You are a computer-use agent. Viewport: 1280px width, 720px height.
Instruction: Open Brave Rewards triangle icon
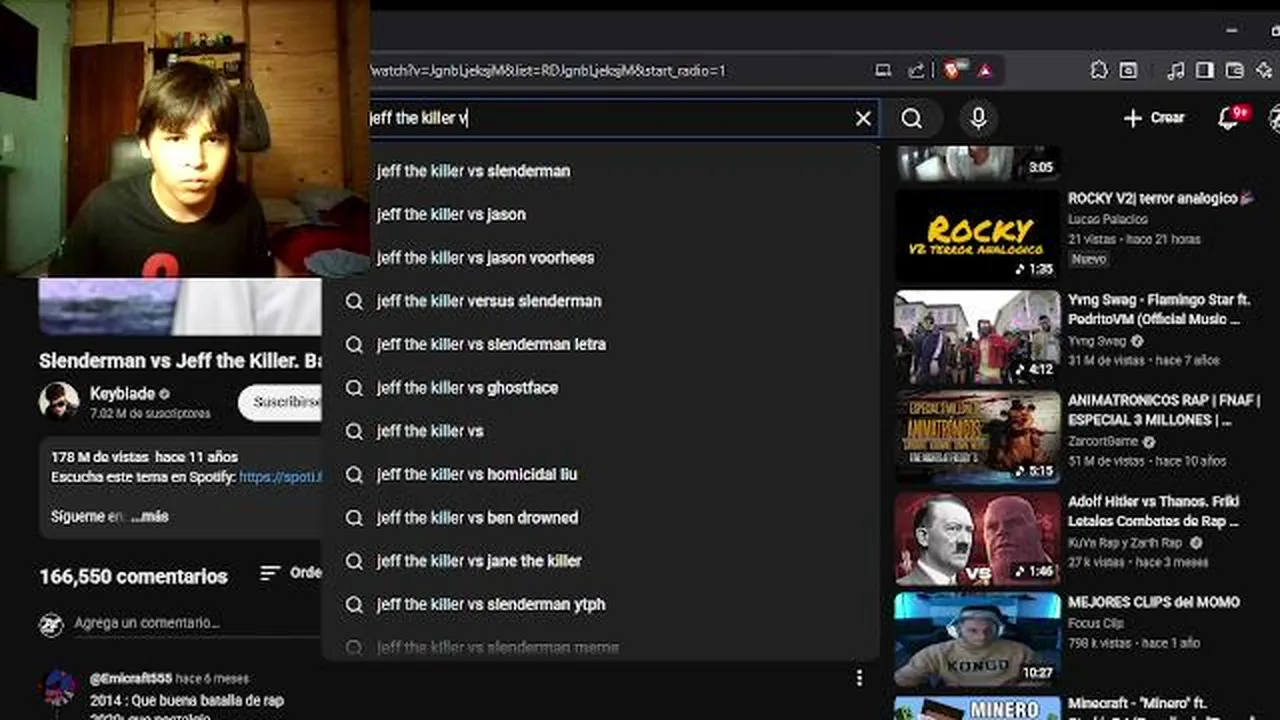click(985, 70)
